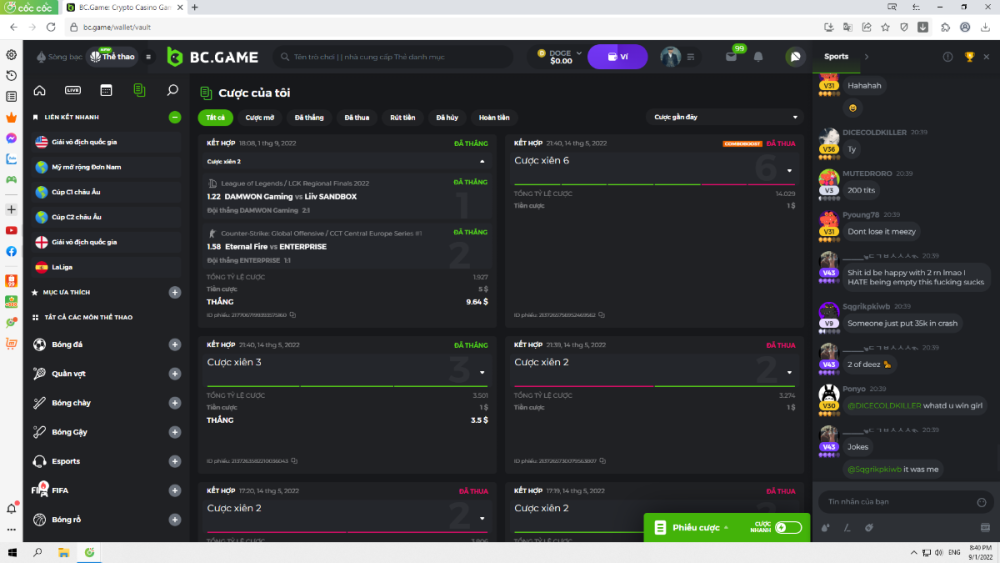Open the LIVE matches icon in sidebar
1000x563 pixels.
point(73,90)
